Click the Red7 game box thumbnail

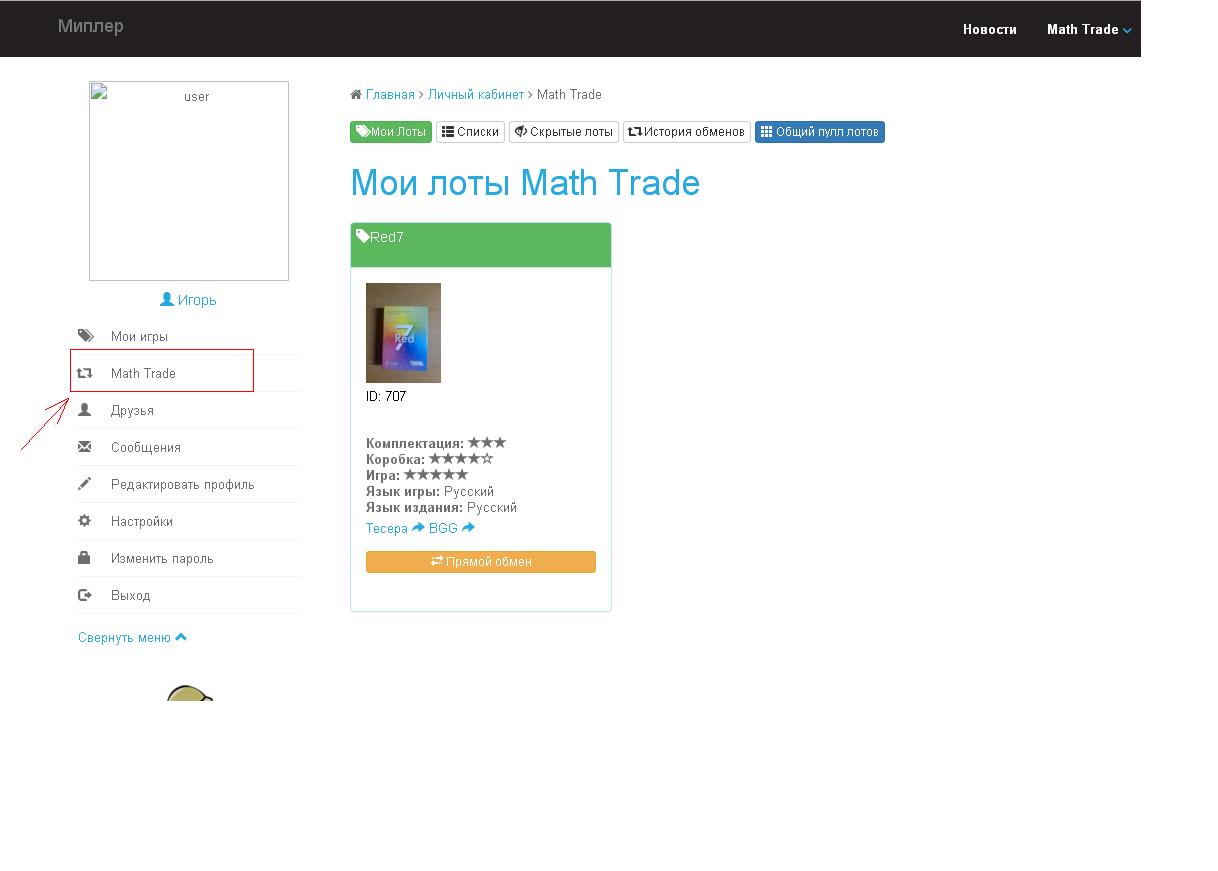click(403, 333)
